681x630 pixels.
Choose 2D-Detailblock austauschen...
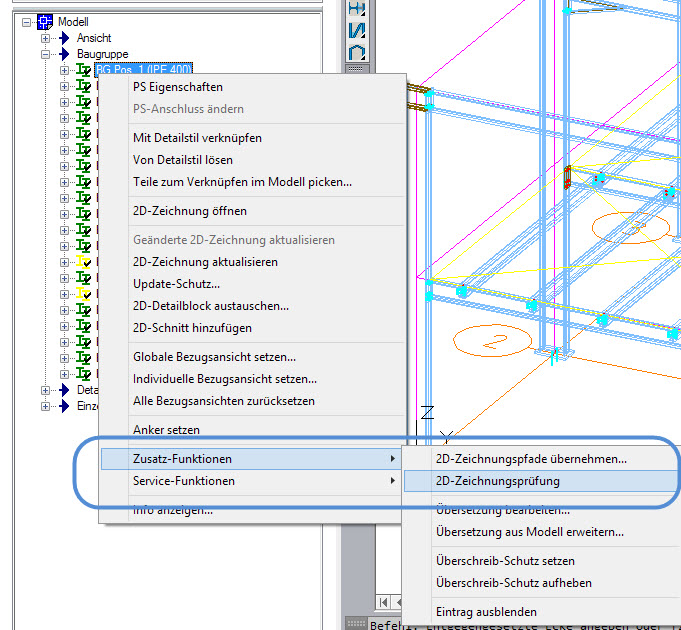tap(252, 306)
